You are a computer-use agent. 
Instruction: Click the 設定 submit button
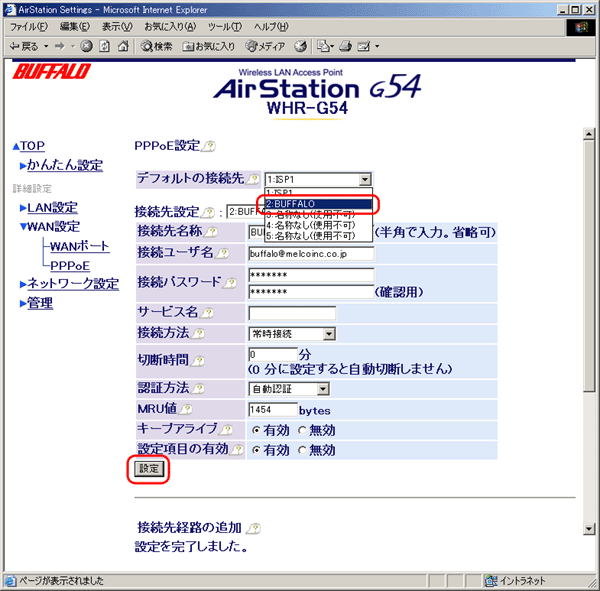coord(148,469)
